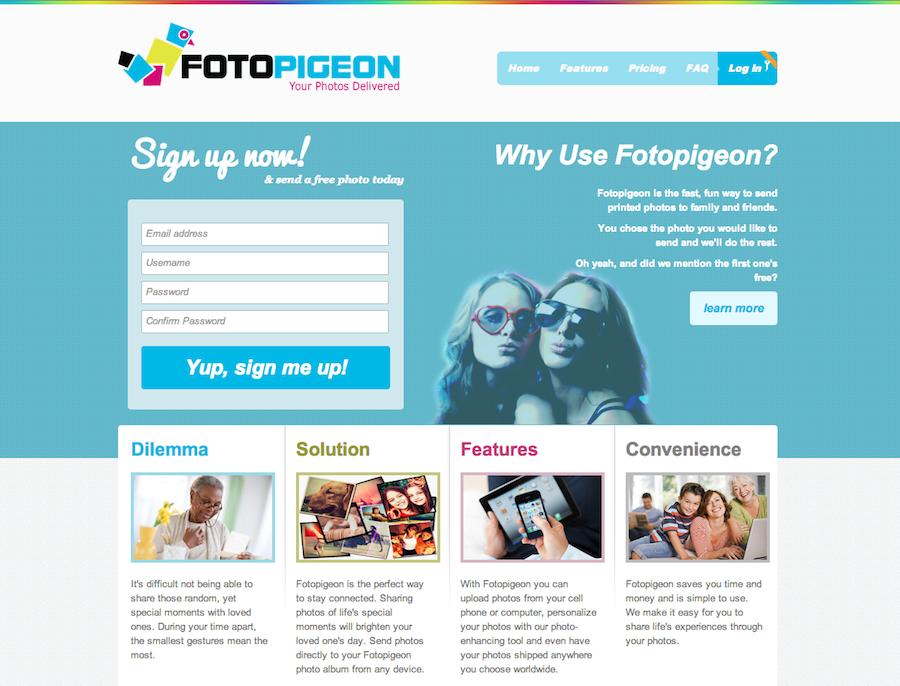900x686 pixels.
Task: Open the Solution photo collage thumbnail
Action: (368, 517)
